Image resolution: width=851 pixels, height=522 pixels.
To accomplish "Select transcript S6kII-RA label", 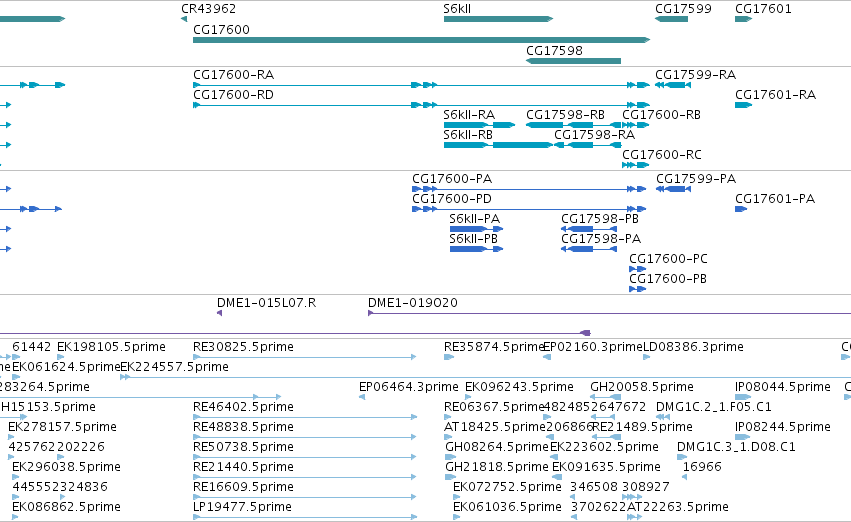I will coord(469,114).
